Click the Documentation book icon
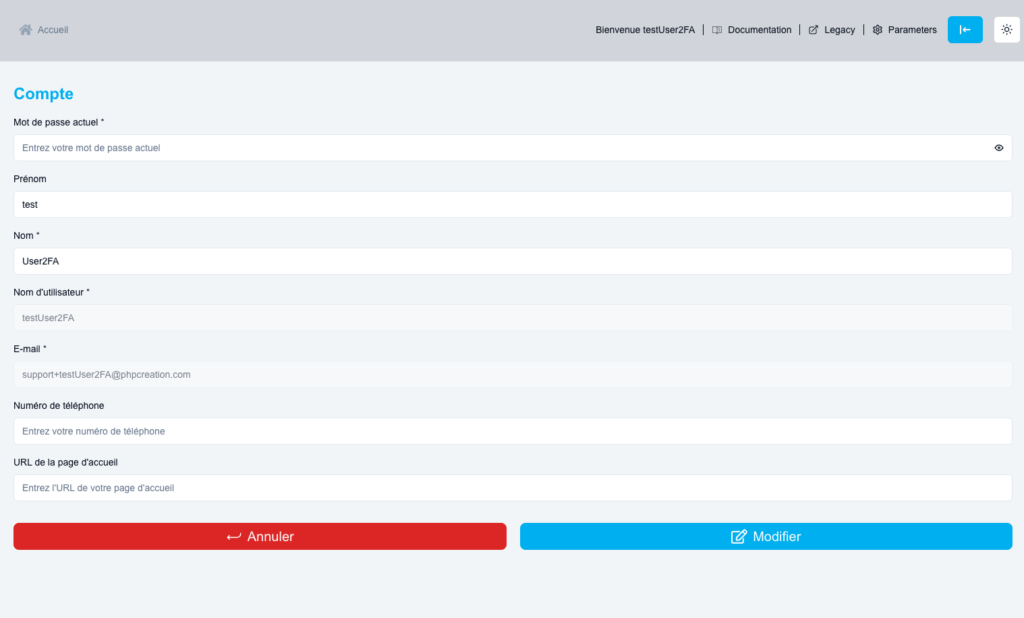The image size is (1024, 618). 717,30
